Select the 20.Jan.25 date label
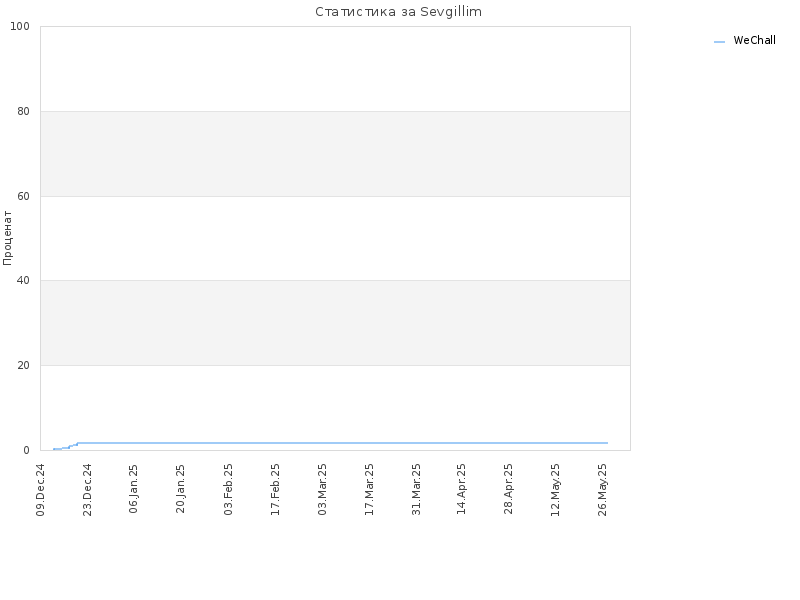Screen dimensions: 800x600 [x=181, y=488]
